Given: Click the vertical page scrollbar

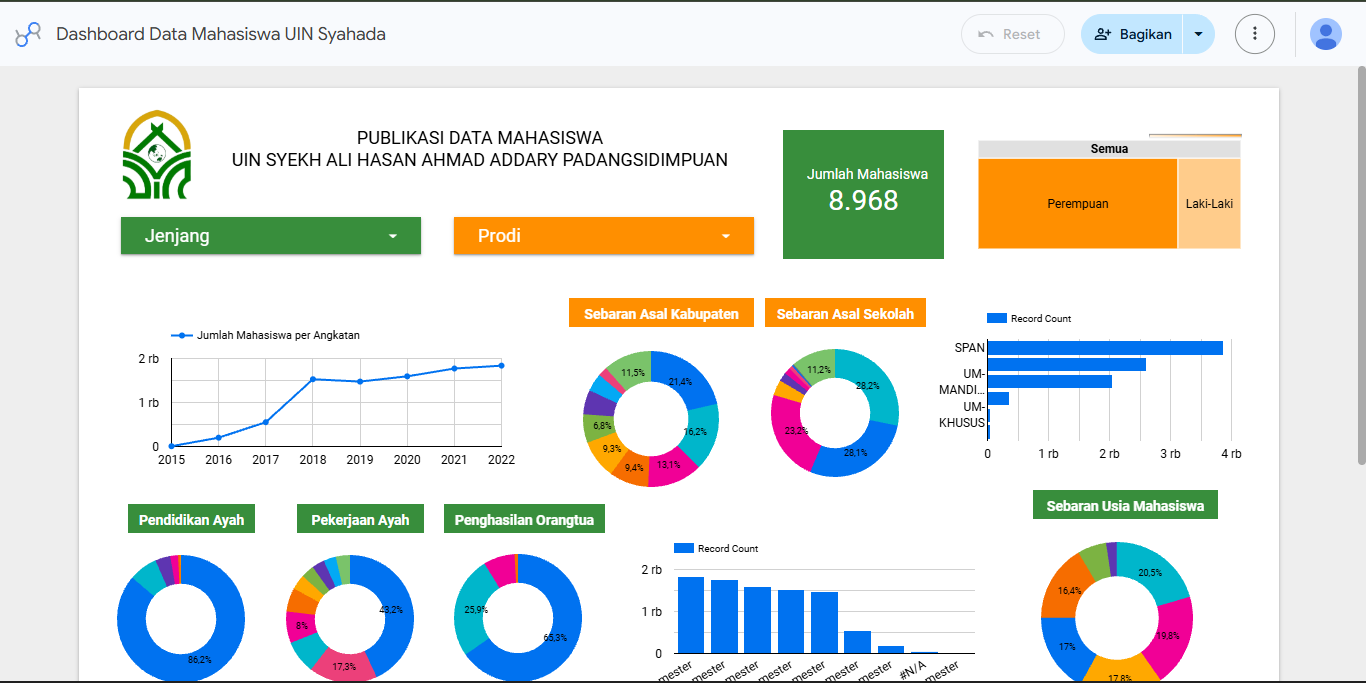Looking at the screenshot, I should coord(1360,265).
